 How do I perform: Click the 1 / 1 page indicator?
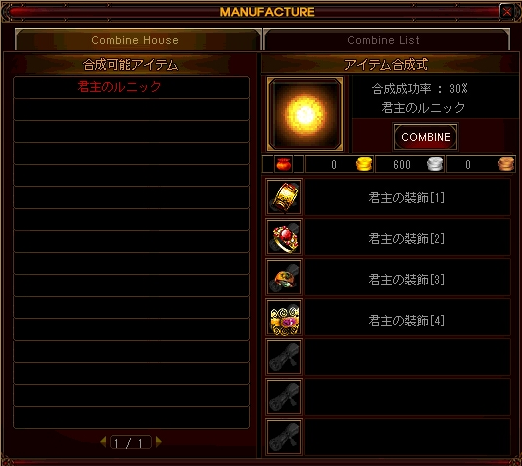tap(131, 442)
